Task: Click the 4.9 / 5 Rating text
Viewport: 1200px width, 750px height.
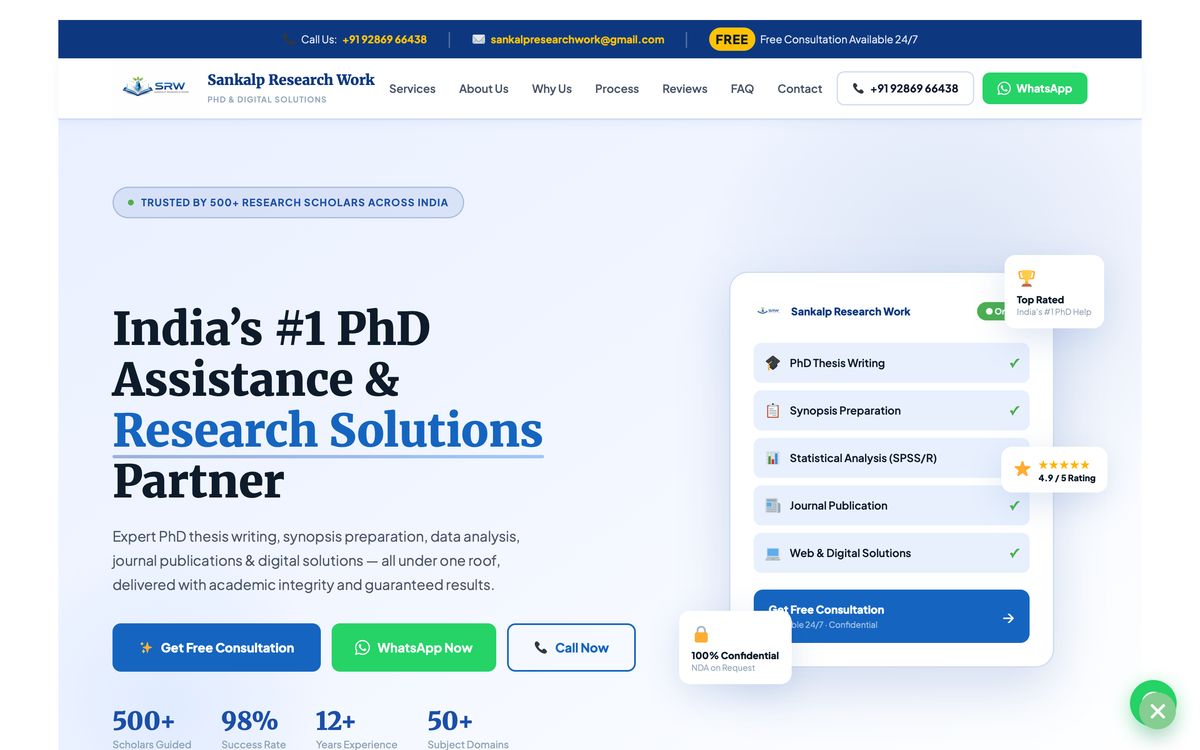Action: [x=1067, y=478]
